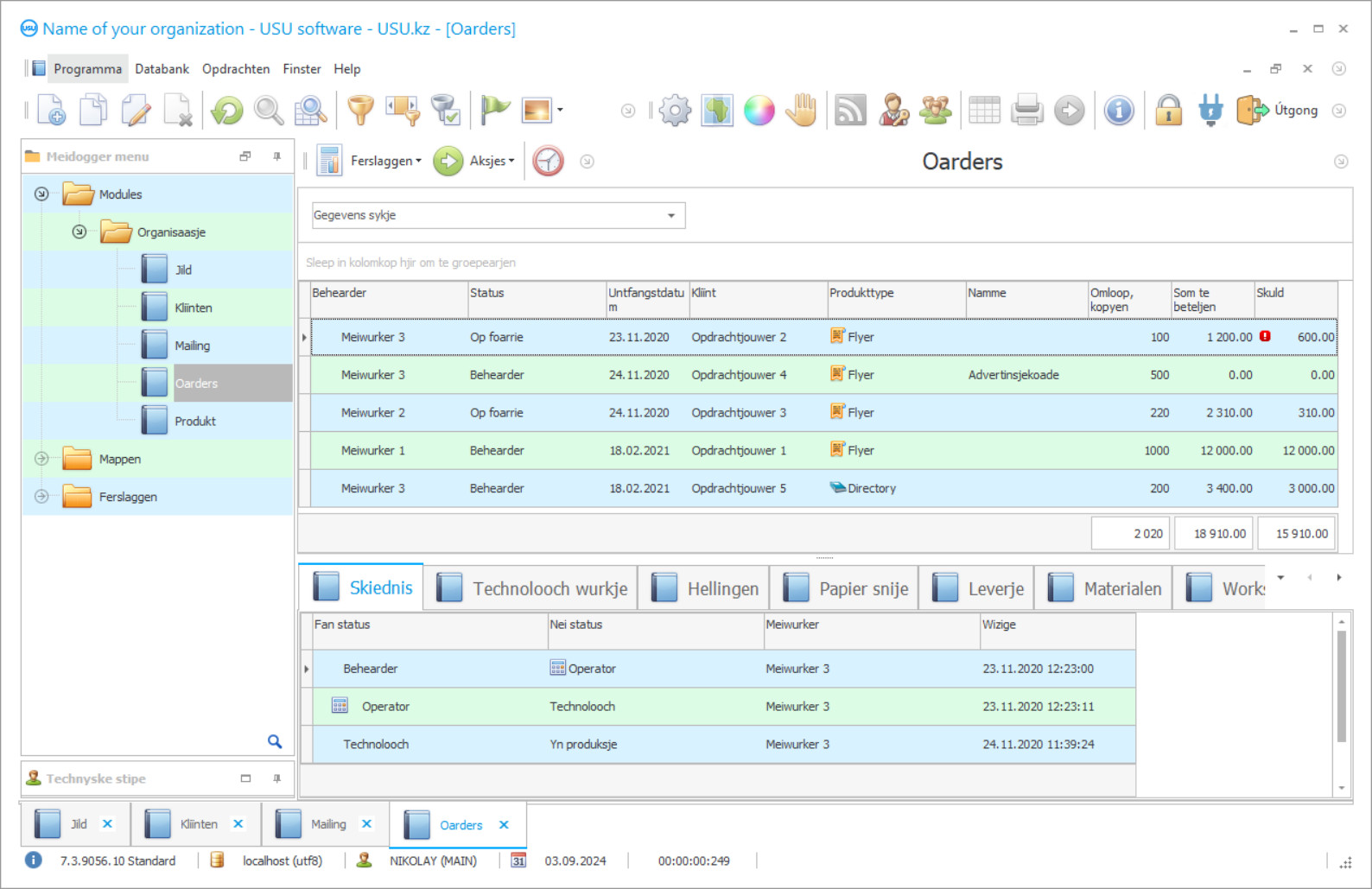
Task: Click the blue info icon in toolbar
Action: tap(1119, 111)
